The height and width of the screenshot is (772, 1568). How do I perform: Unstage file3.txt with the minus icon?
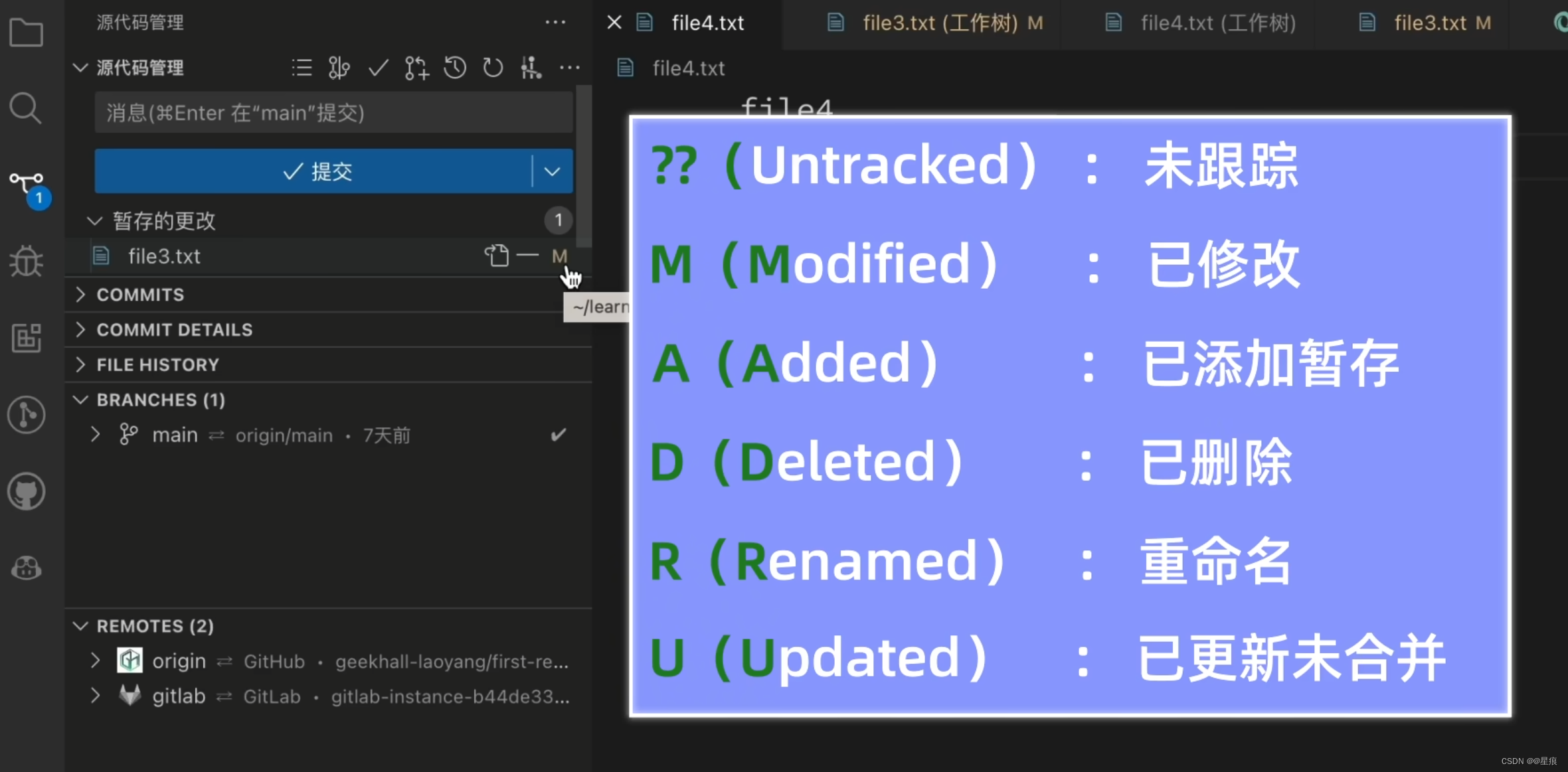coord(527,255)
